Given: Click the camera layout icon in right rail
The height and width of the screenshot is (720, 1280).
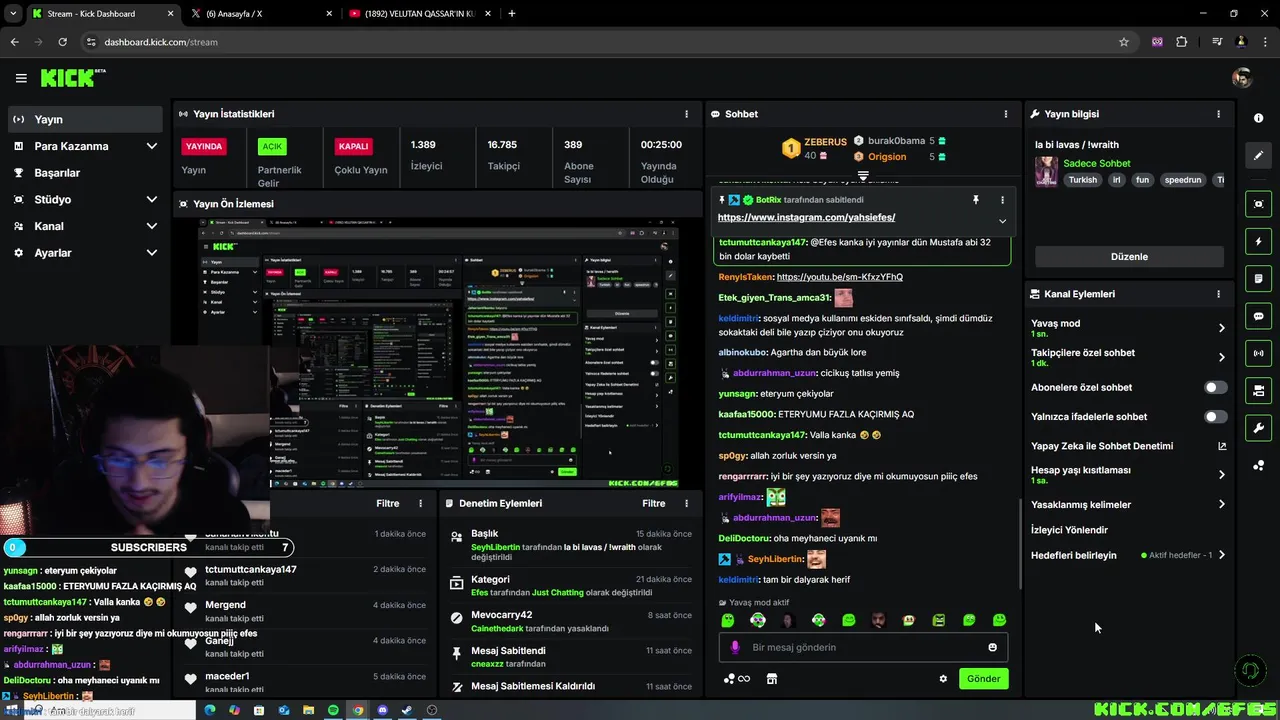Looking at the screenshot, I should 1258,390.
